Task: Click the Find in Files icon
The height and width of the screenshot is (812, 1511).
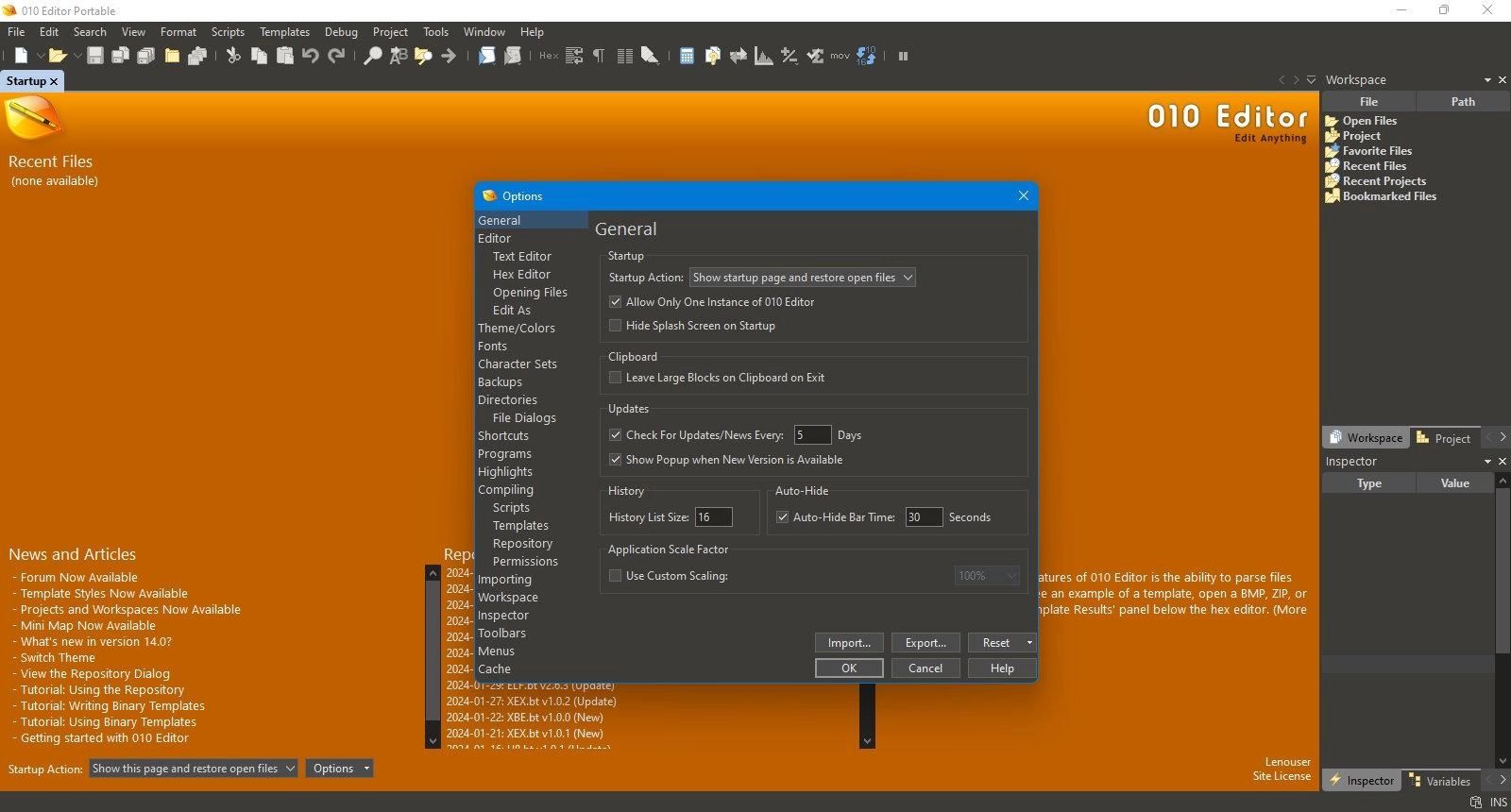Action: coord(423,56)
